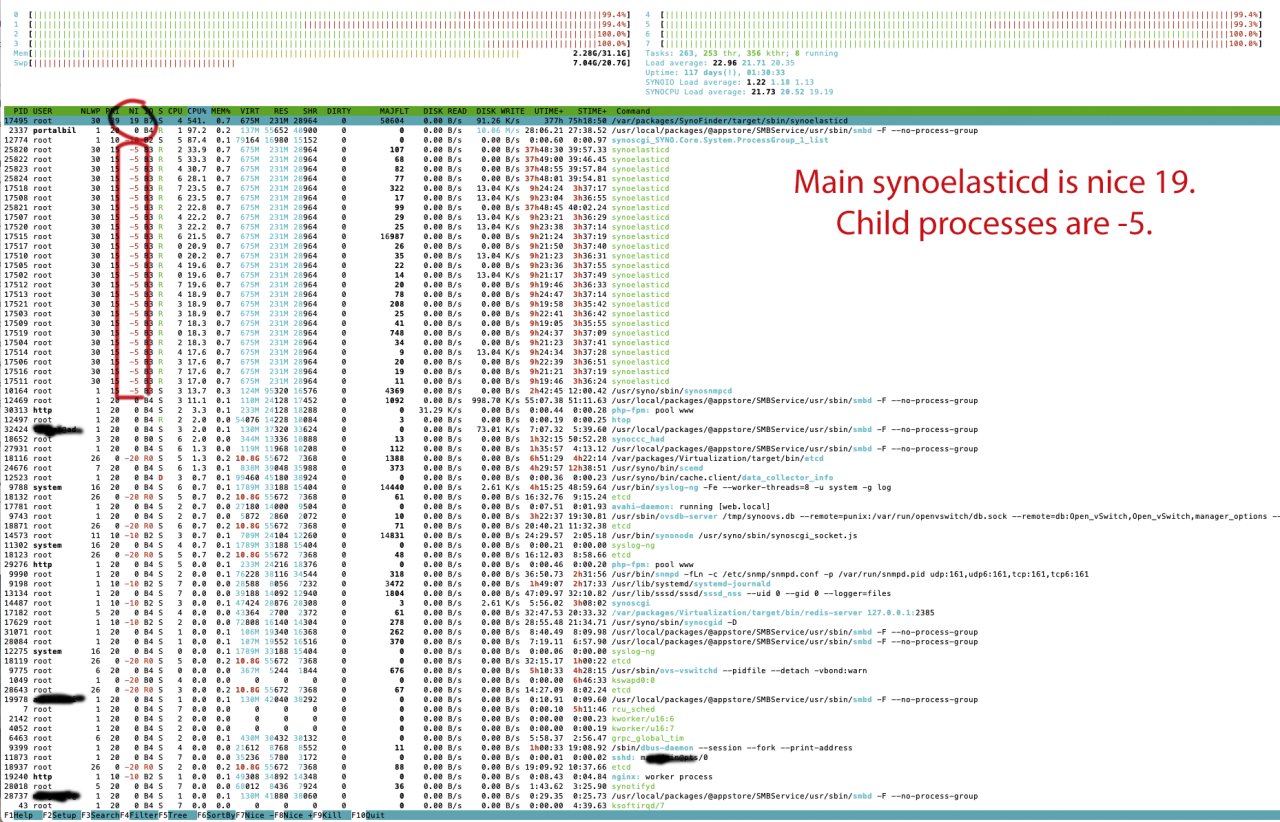This screenshot has height=822, width=1280.
Task: Select the portalbil smbd process row PID 2337
Action: click(x=400, y=131)
